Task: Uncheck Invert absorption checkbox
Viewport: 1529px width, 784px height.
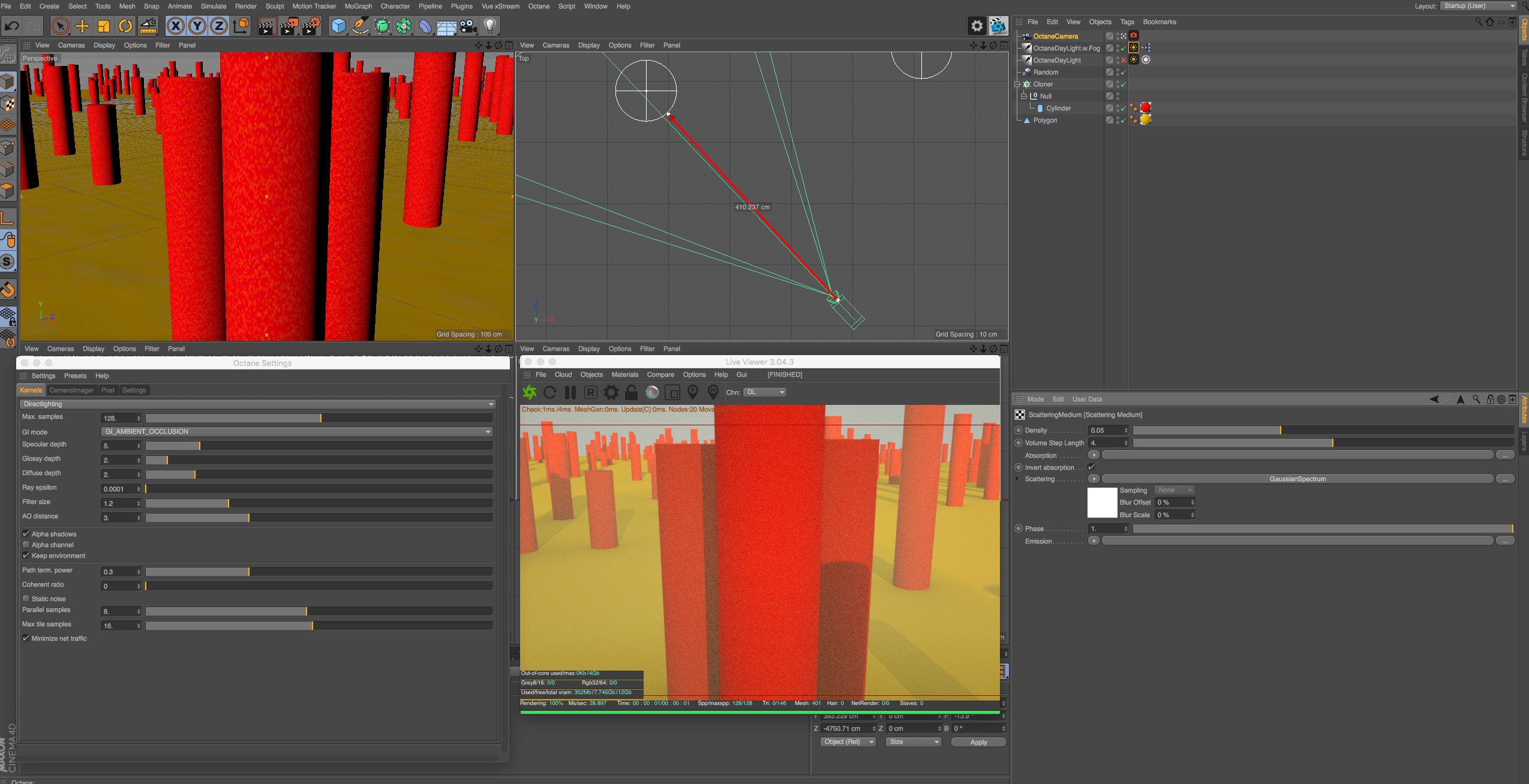Action: [x=1091, y=467]
